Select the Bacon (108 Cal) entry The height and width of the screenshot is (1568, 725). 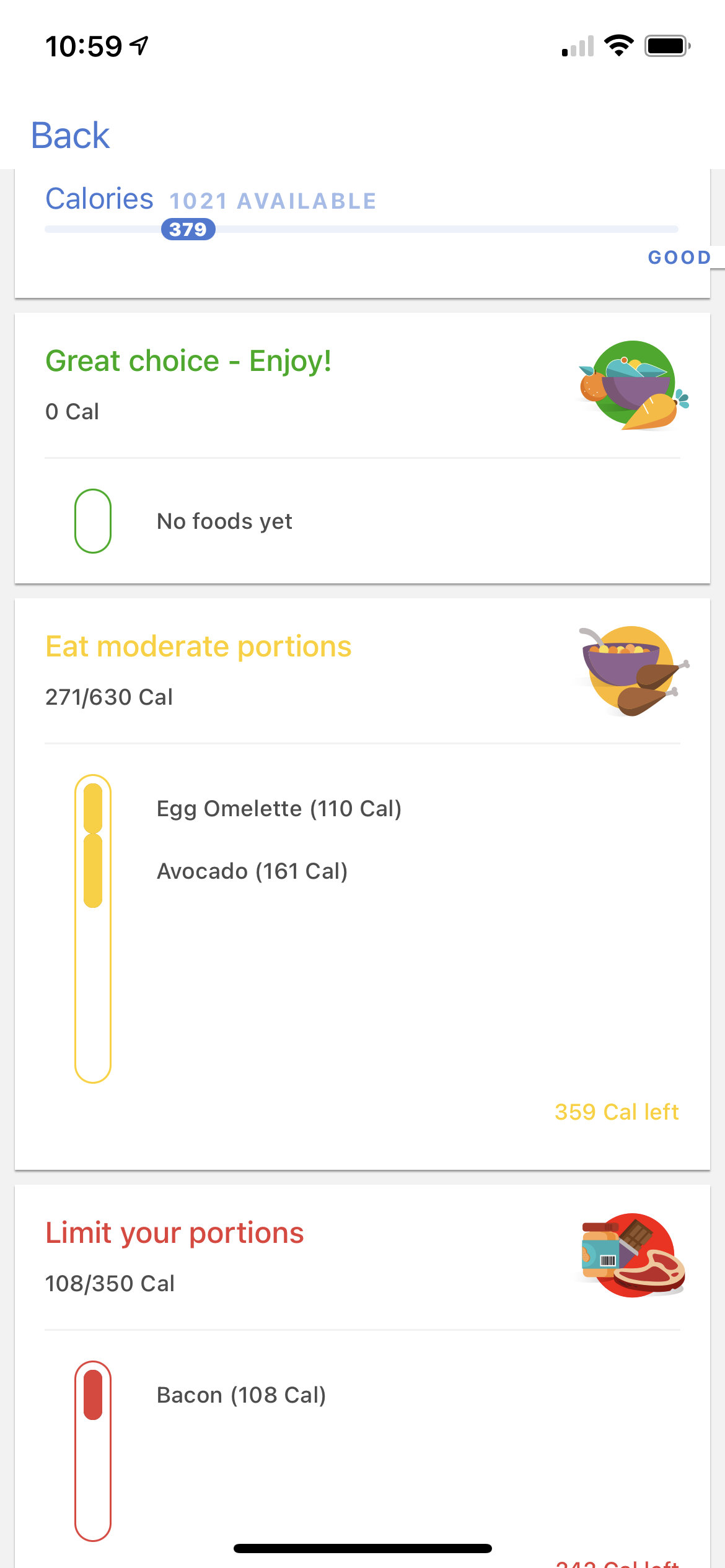pos(241,1395)
